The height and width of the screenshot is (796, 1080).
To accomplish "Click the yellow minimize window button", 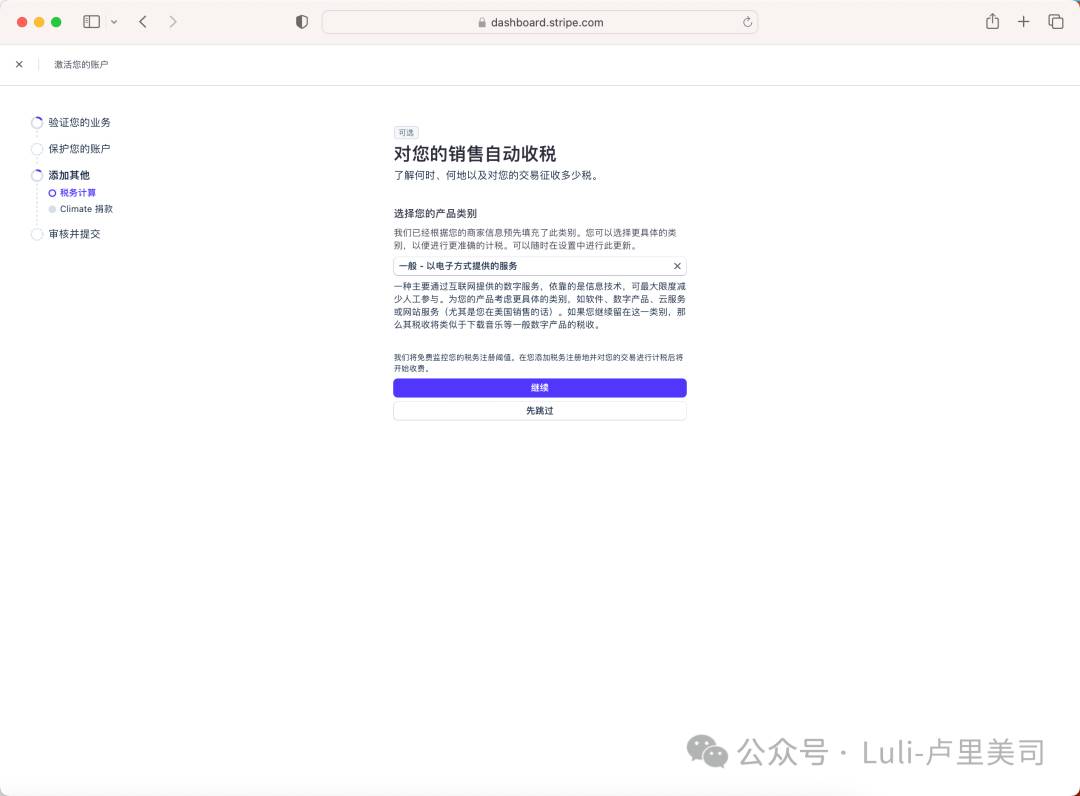I will pos(39,22).
